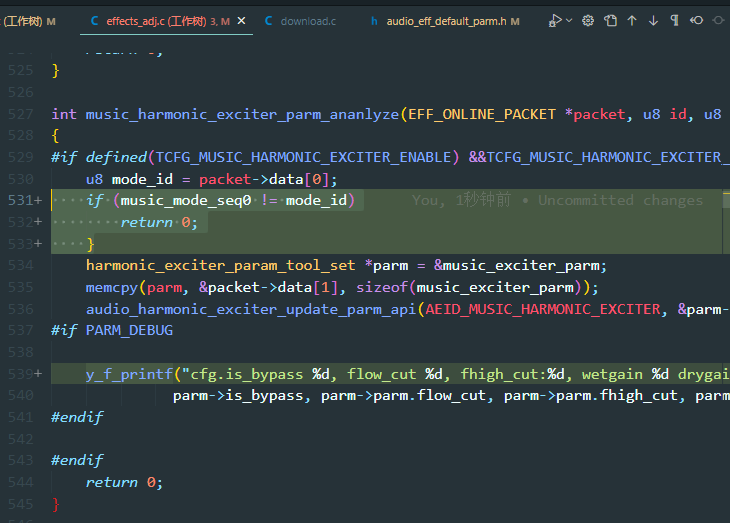This screenshot has height=523, width=730.
Task: Click the music_harmonic_exciter_parm_ananlyze function name
Action: [242, 115]
